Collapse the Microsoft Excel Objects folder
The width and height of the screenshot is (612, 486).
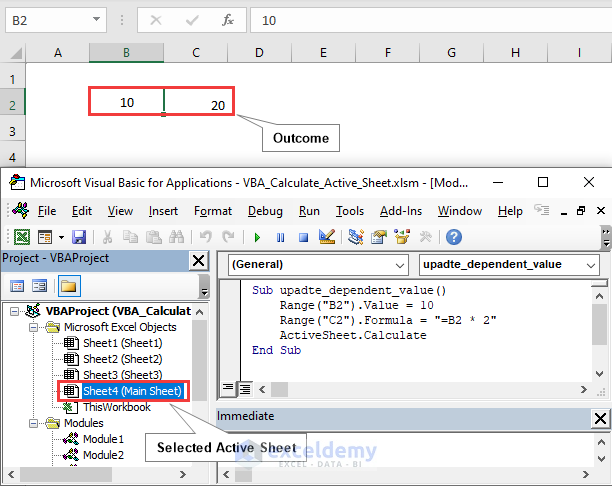coord(34,327)
